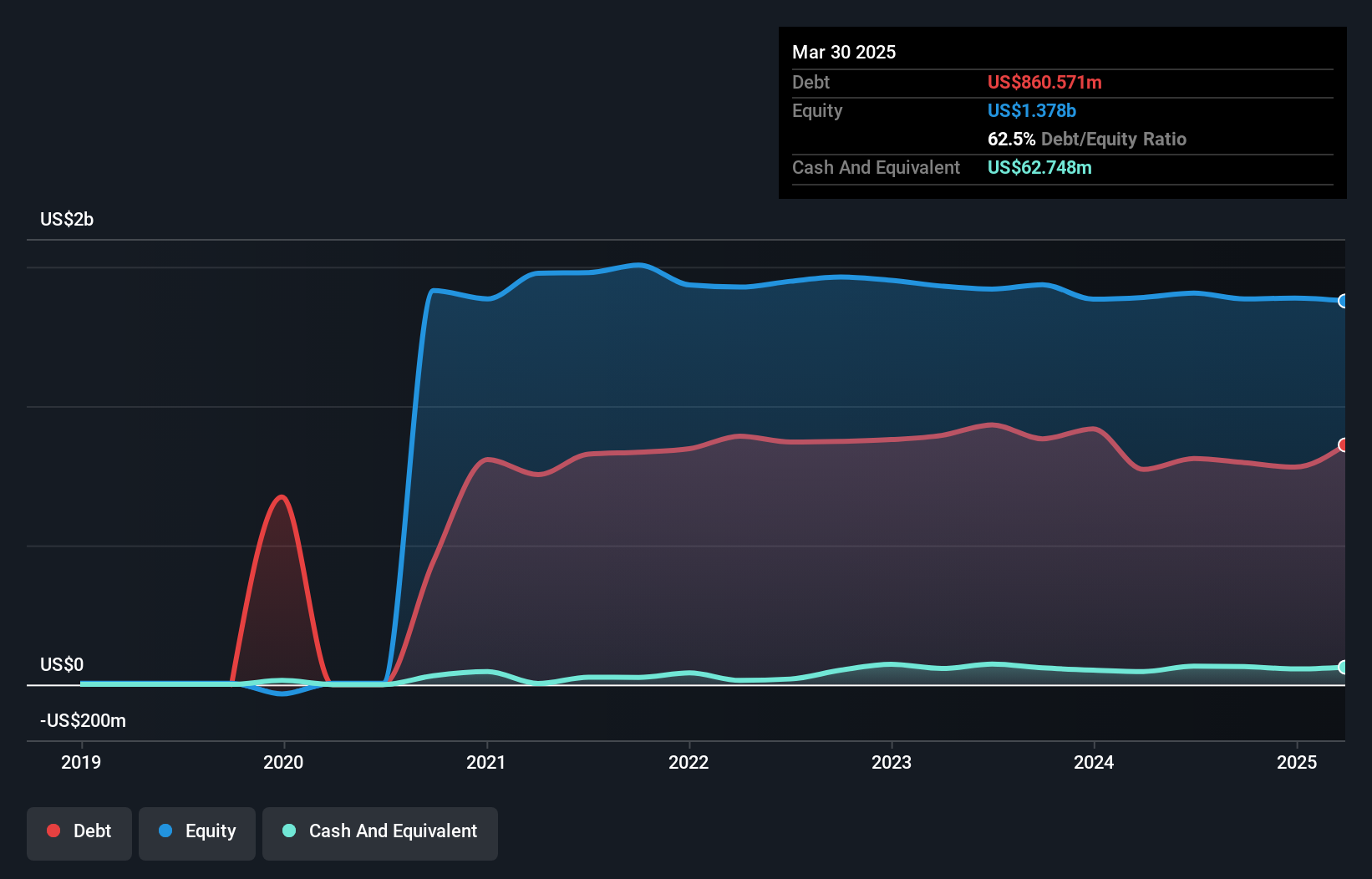Click the 2020 x-axis label

[283, 762]
